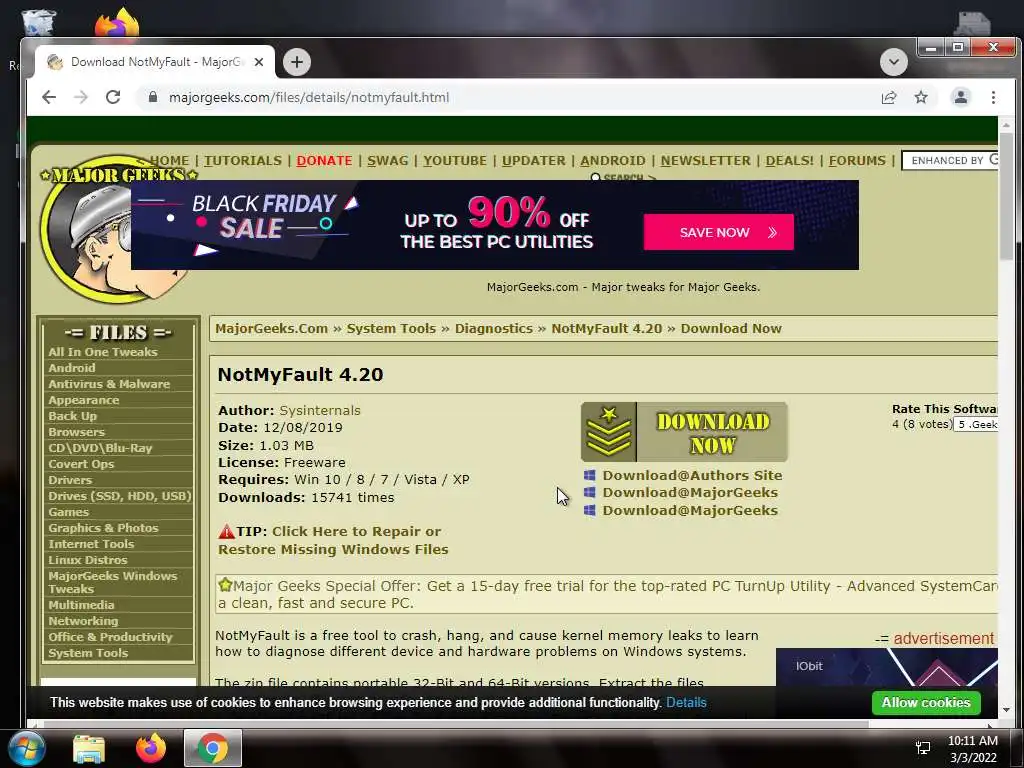Open Antivirus & Malware category
Image resolution: width=1024 pixels, height=768 pixels.
coord(109,384)
